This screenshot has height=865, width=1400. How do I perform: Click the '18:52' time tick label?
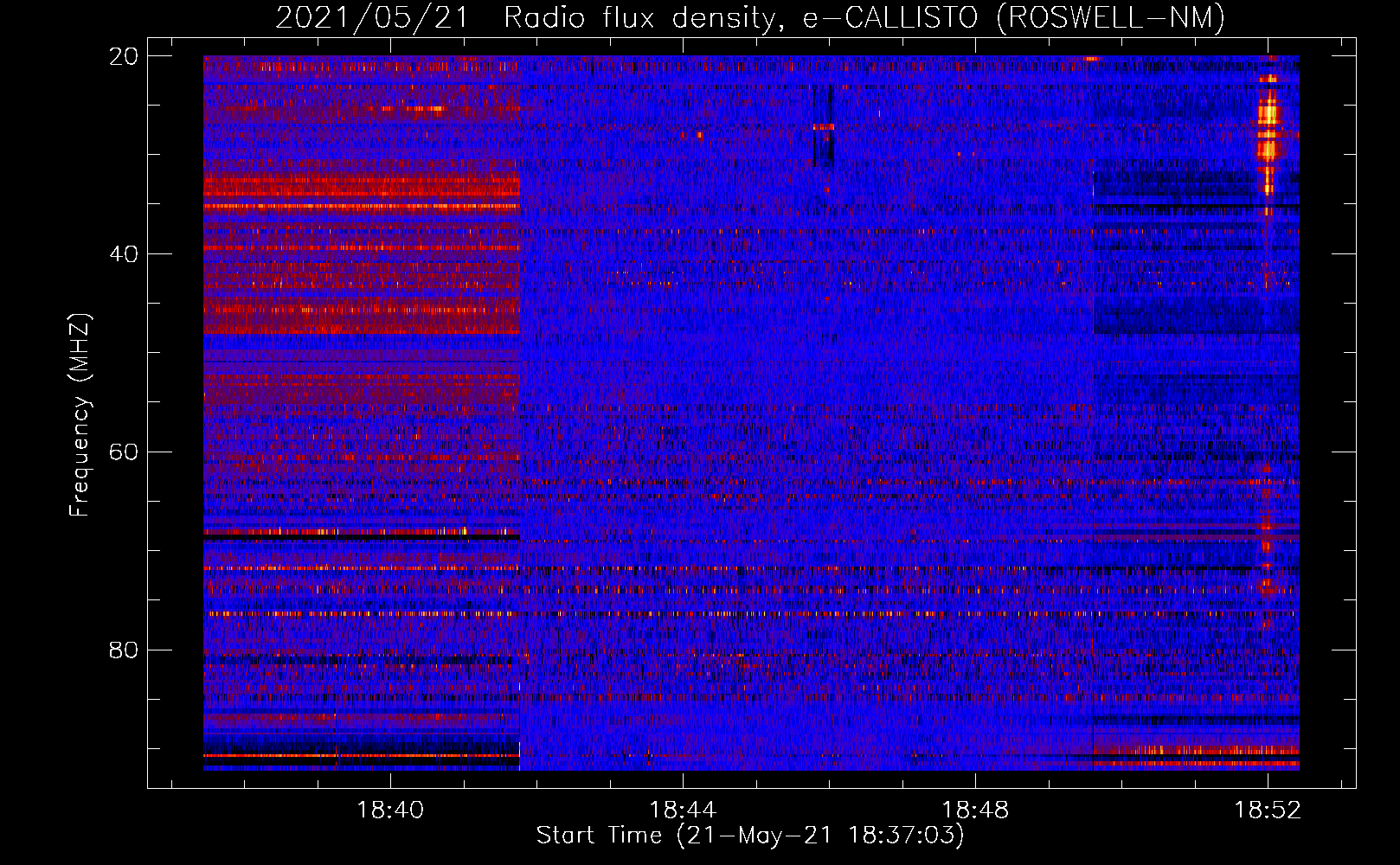pyautogui.click(x=1268, y=810)
